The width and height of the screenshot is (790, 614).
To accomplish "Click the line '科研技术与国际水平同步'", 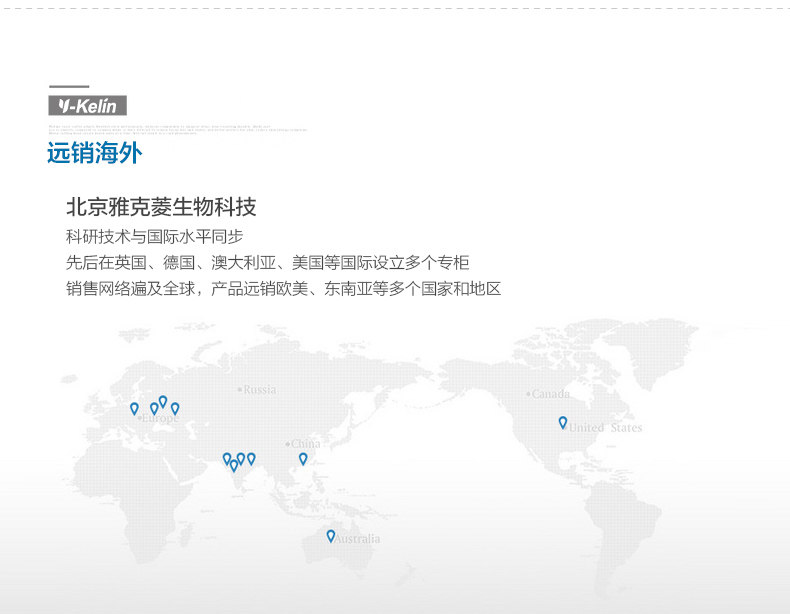I will 155,236.
